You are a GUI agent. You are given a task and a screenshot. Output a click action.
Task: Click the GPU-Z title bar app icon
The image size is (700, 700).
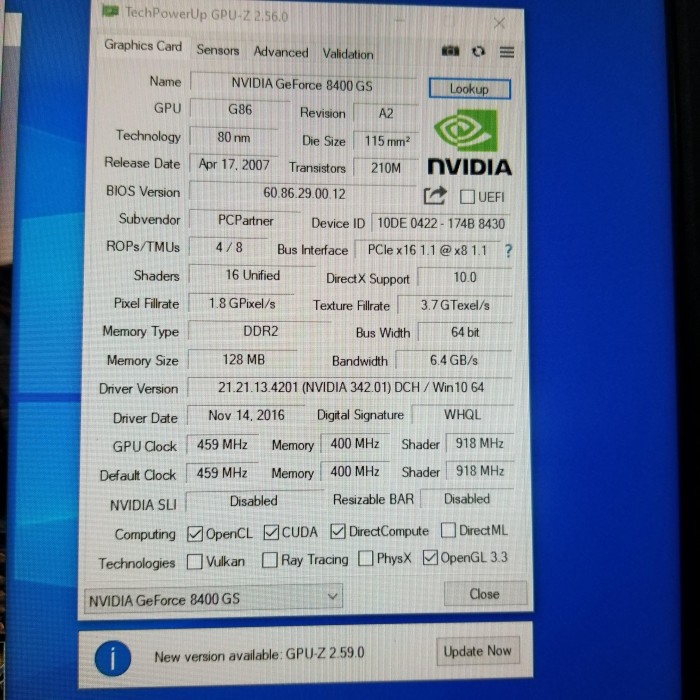pos(111,11)
